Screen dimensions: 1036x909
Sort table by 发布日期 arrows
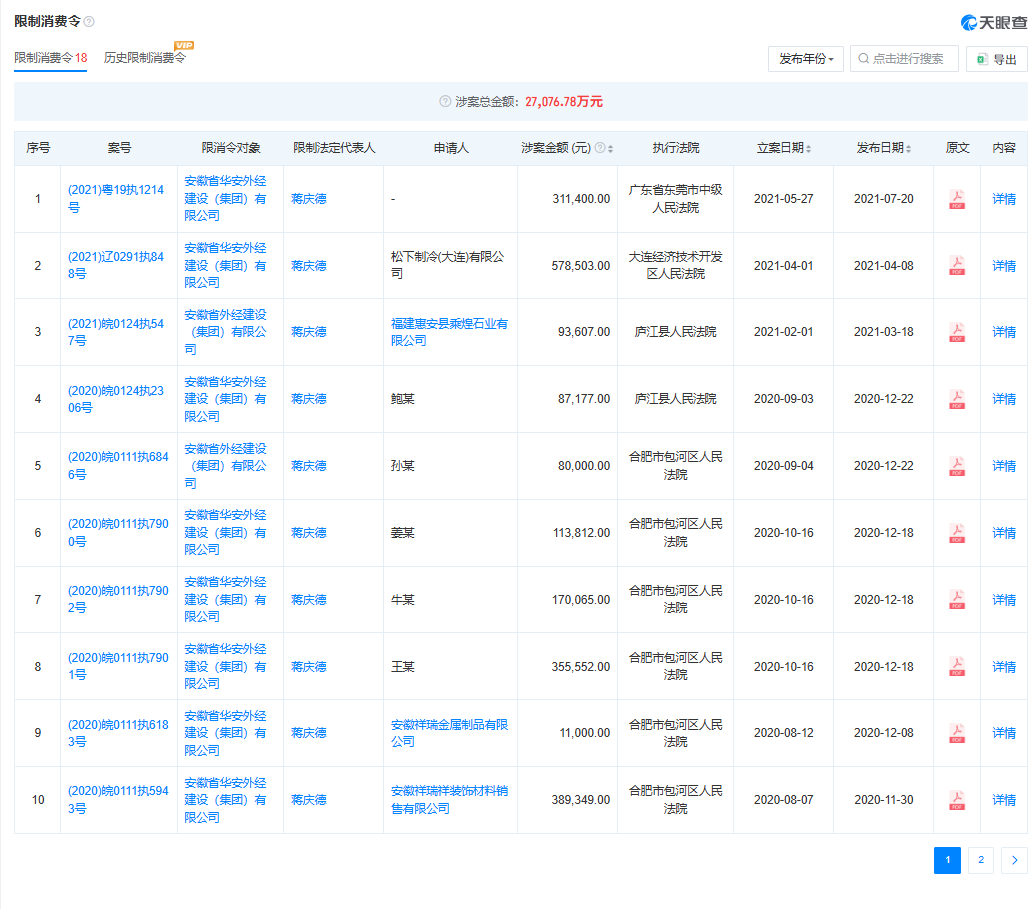(908, 149)
